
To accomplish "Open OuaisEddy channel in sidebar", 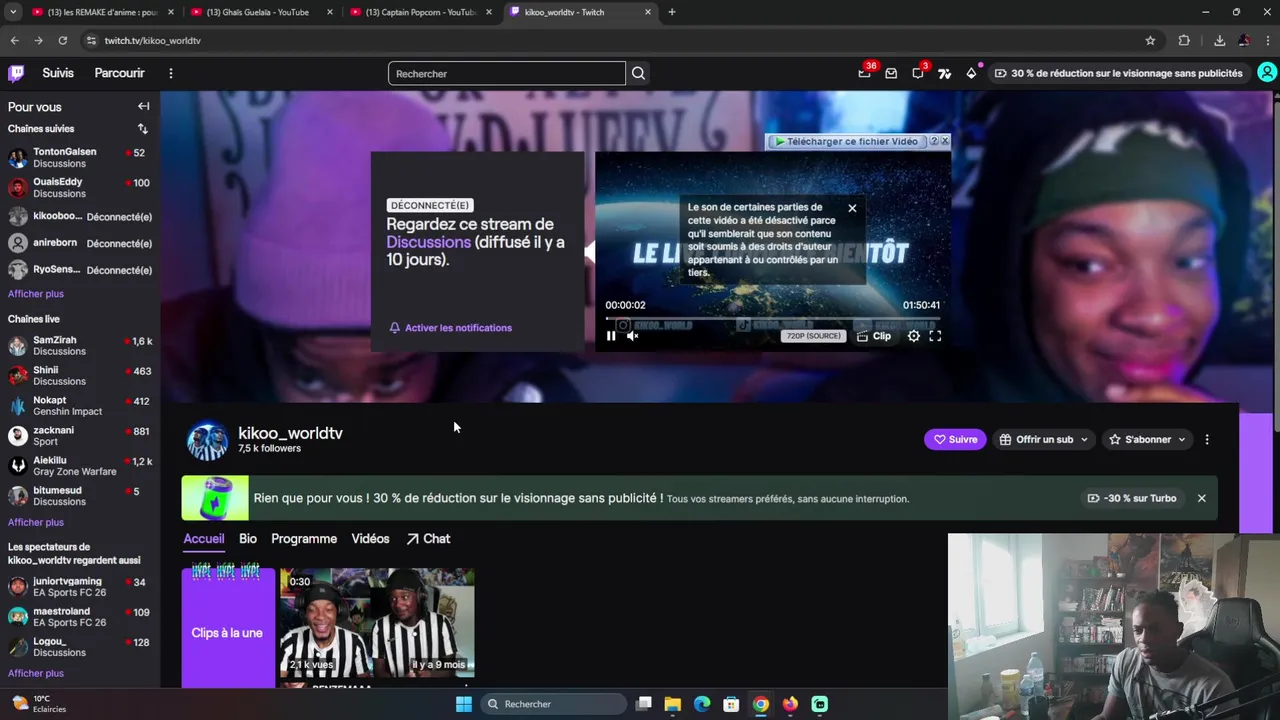I will (x=80, y=187).
